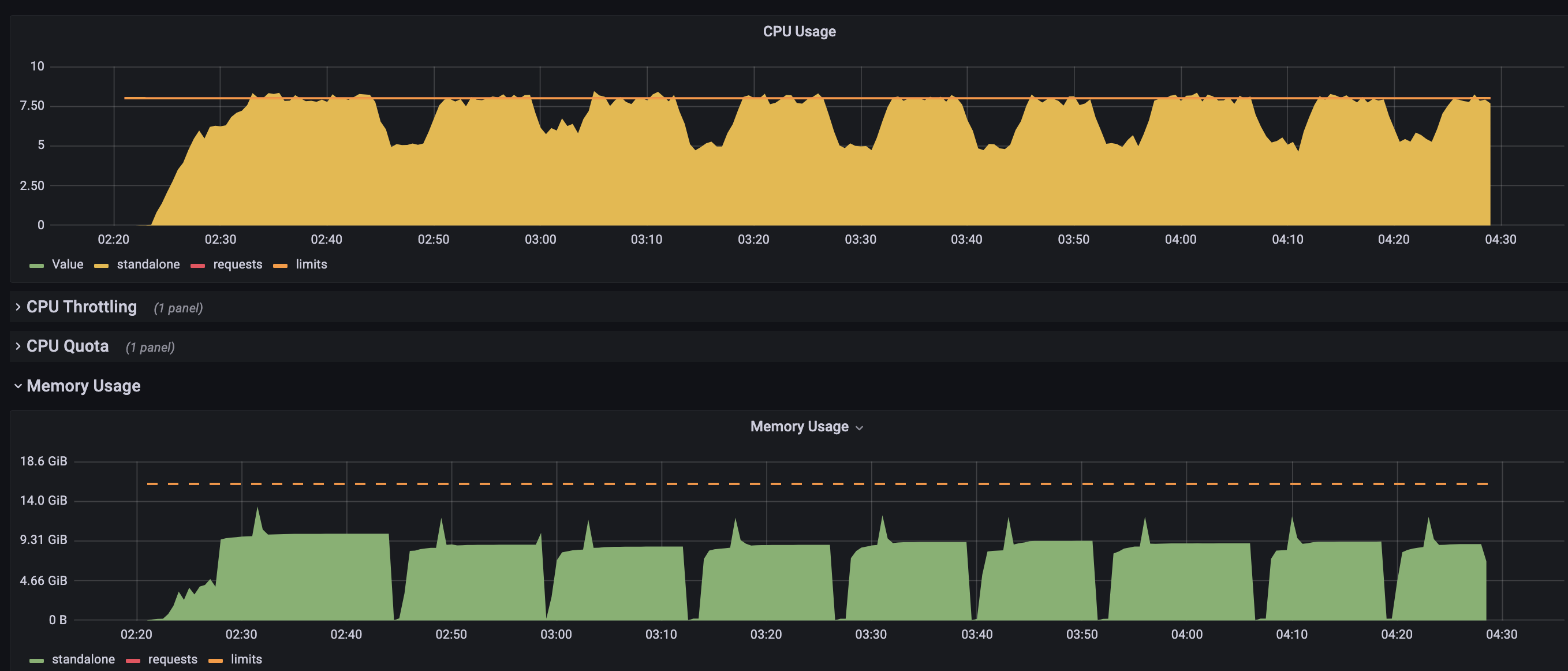This screenshot has height=671, width=1568.
Task: Toggle the 'standalone' series in CPU Usage legend
Action: coord(148,264)
